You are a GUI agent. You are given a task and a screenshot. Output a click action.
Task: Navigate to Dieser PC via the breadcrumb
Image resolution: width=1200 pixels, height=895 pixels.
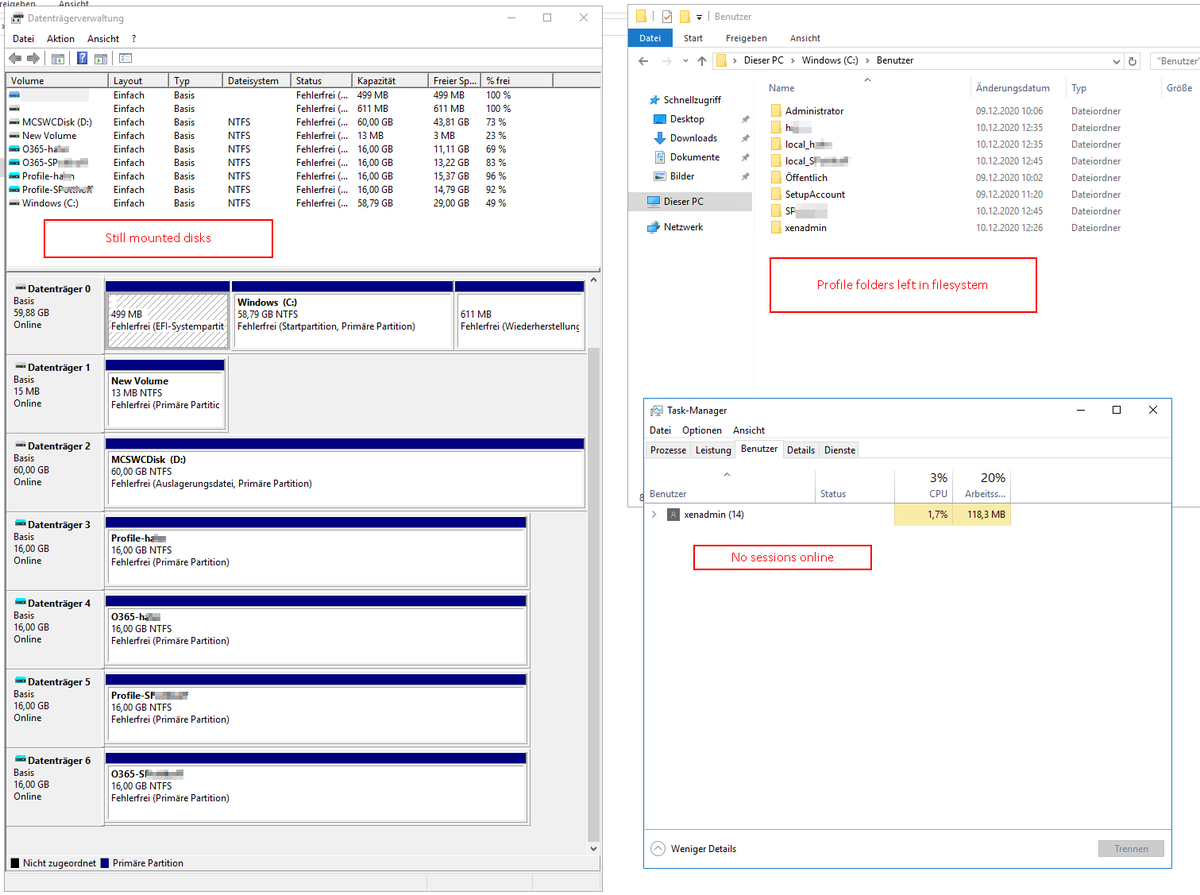(x=762, y=60)
